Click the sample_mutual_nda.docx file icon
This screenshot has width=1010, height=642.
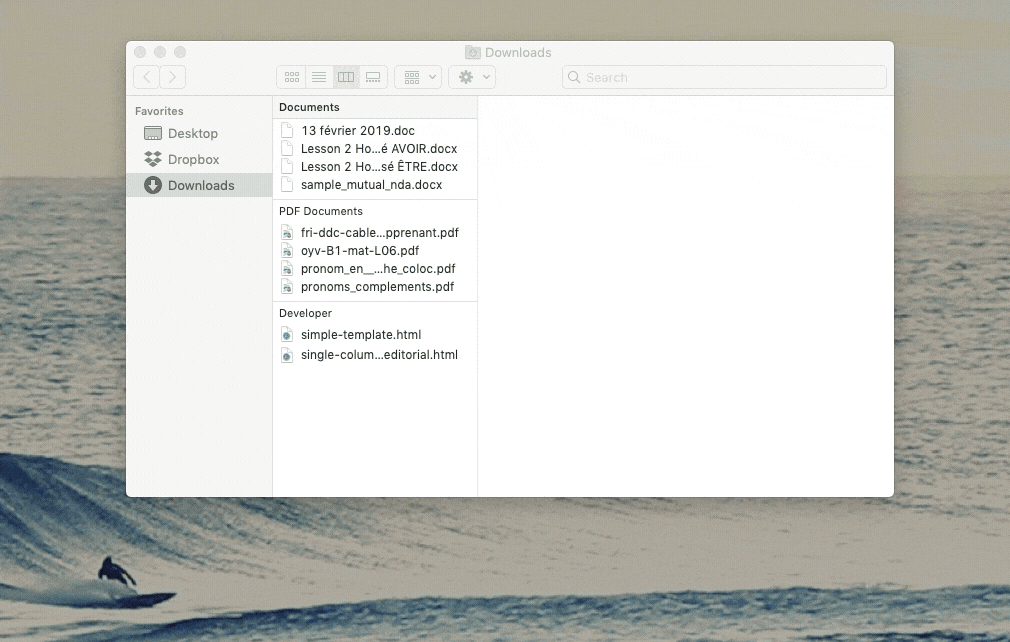(287, 185)
